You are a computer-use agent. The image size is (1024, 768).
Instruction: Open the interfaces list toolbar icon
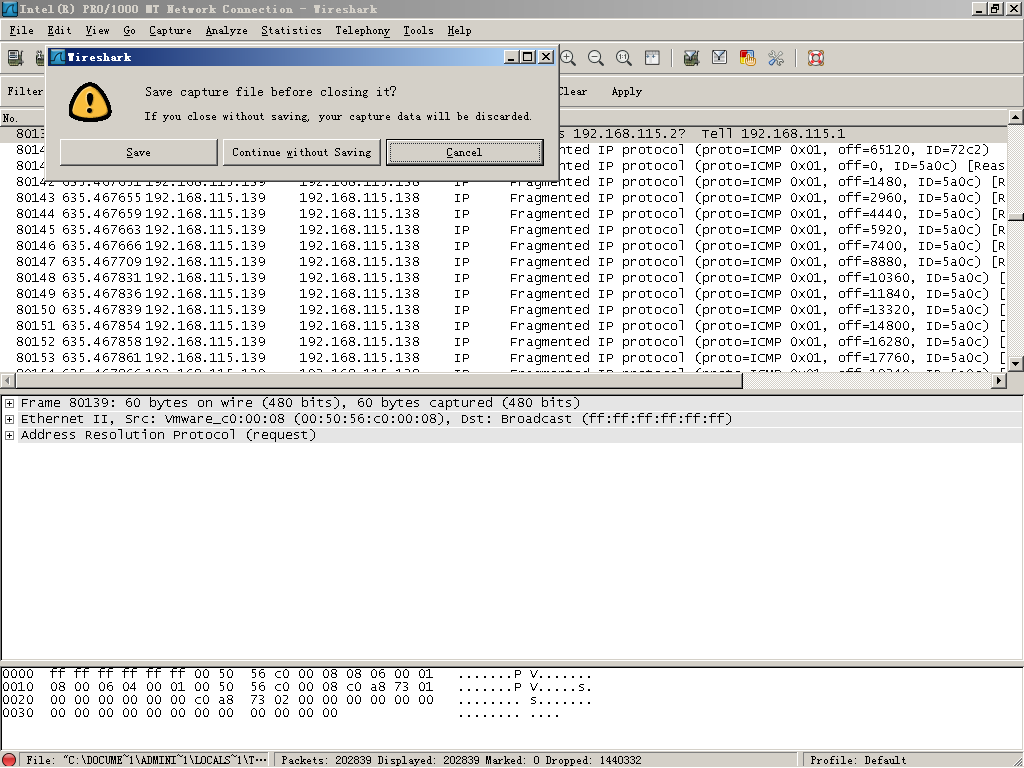(16, 58)
